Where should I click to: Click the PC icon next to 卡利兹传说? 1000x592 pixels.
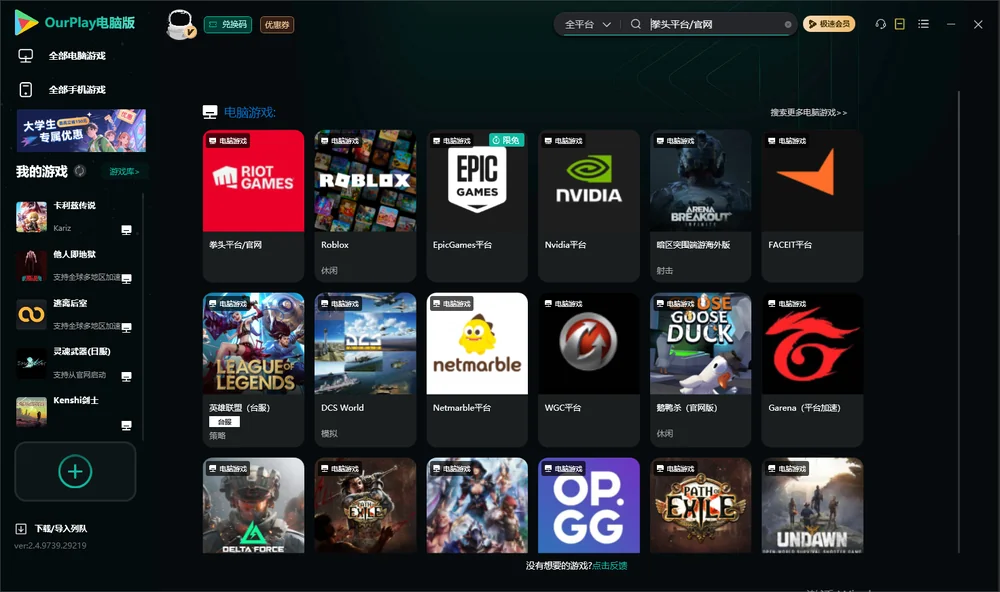126,230
